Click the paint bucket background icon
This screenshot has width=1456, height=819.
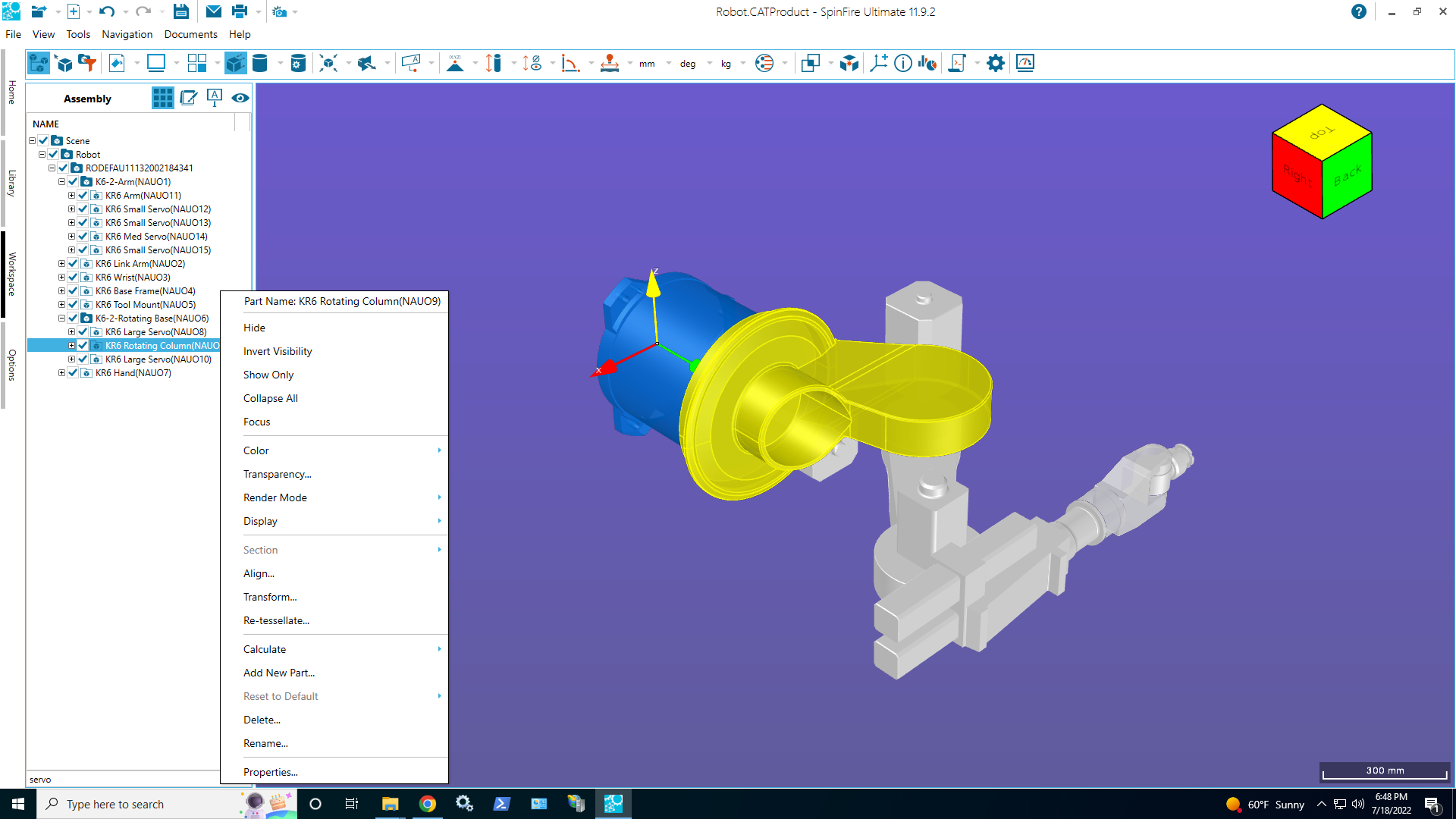point(117,63)
